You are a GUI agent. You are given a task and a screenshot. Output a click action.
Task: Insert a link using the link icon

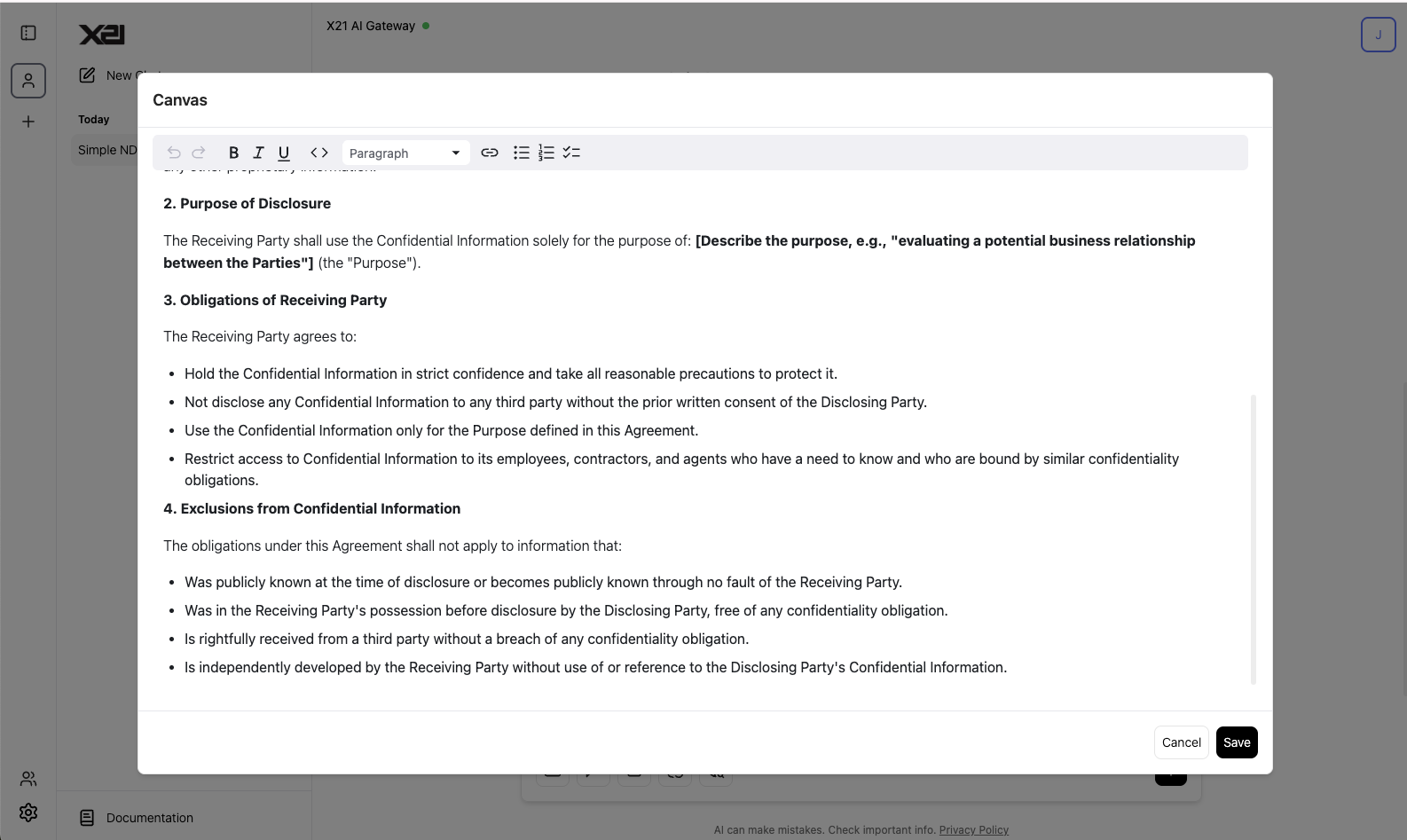(x=490, y=153)
